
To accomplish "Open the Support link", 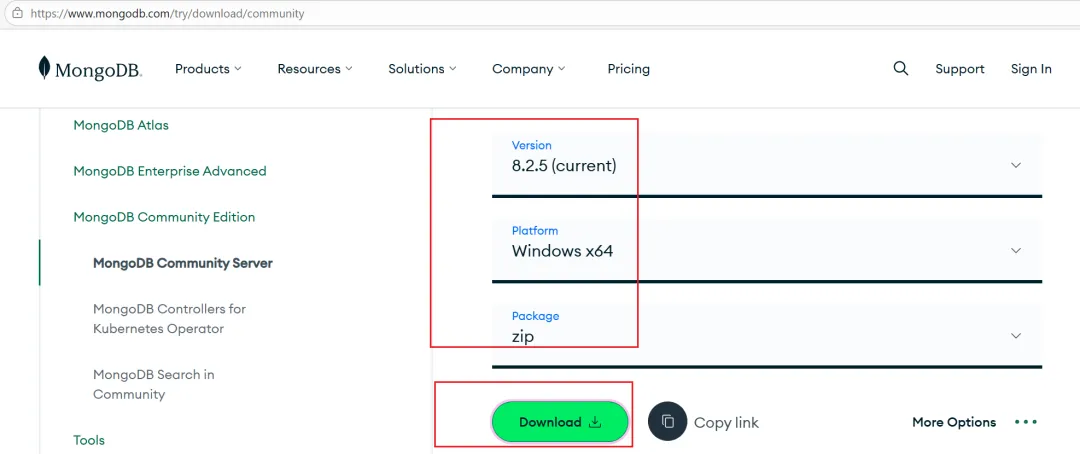I will 959,69.
